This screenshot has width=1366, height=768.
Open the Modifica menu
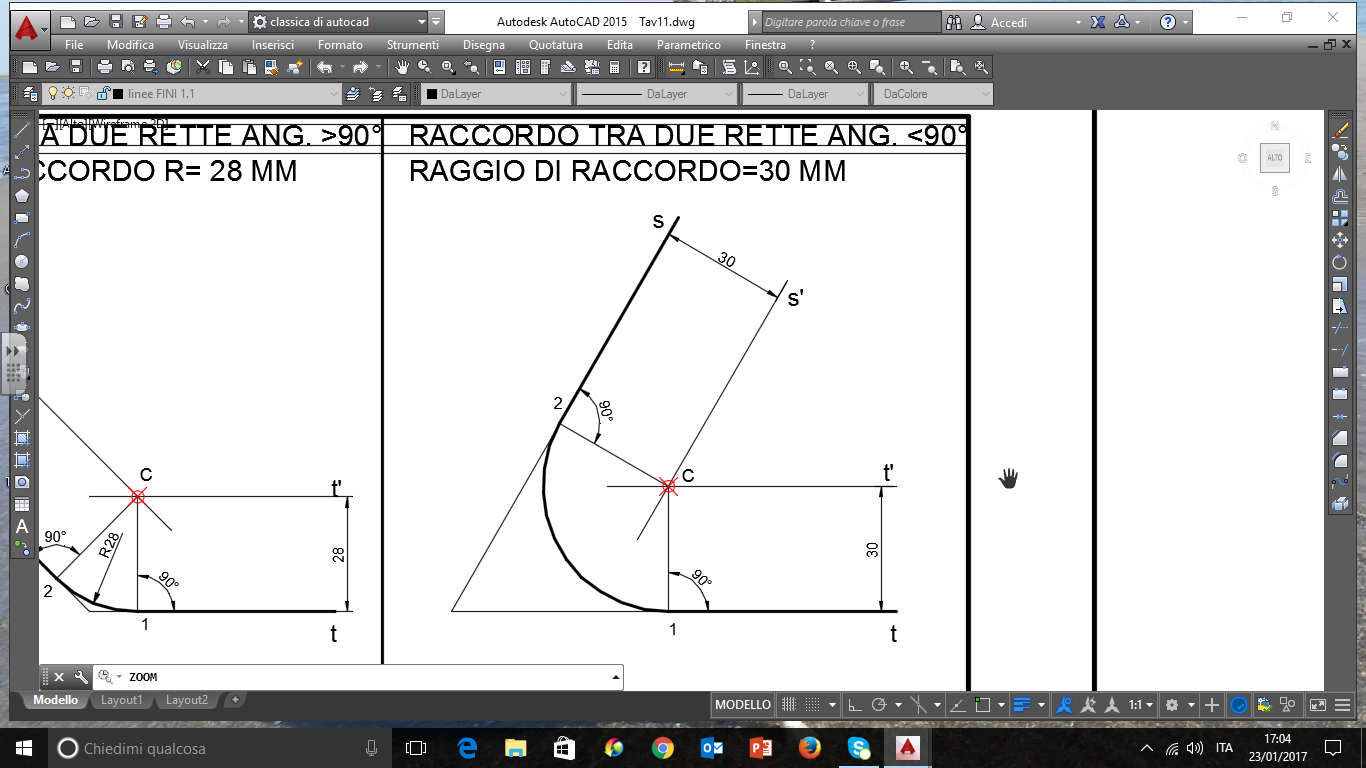[130, 45]
